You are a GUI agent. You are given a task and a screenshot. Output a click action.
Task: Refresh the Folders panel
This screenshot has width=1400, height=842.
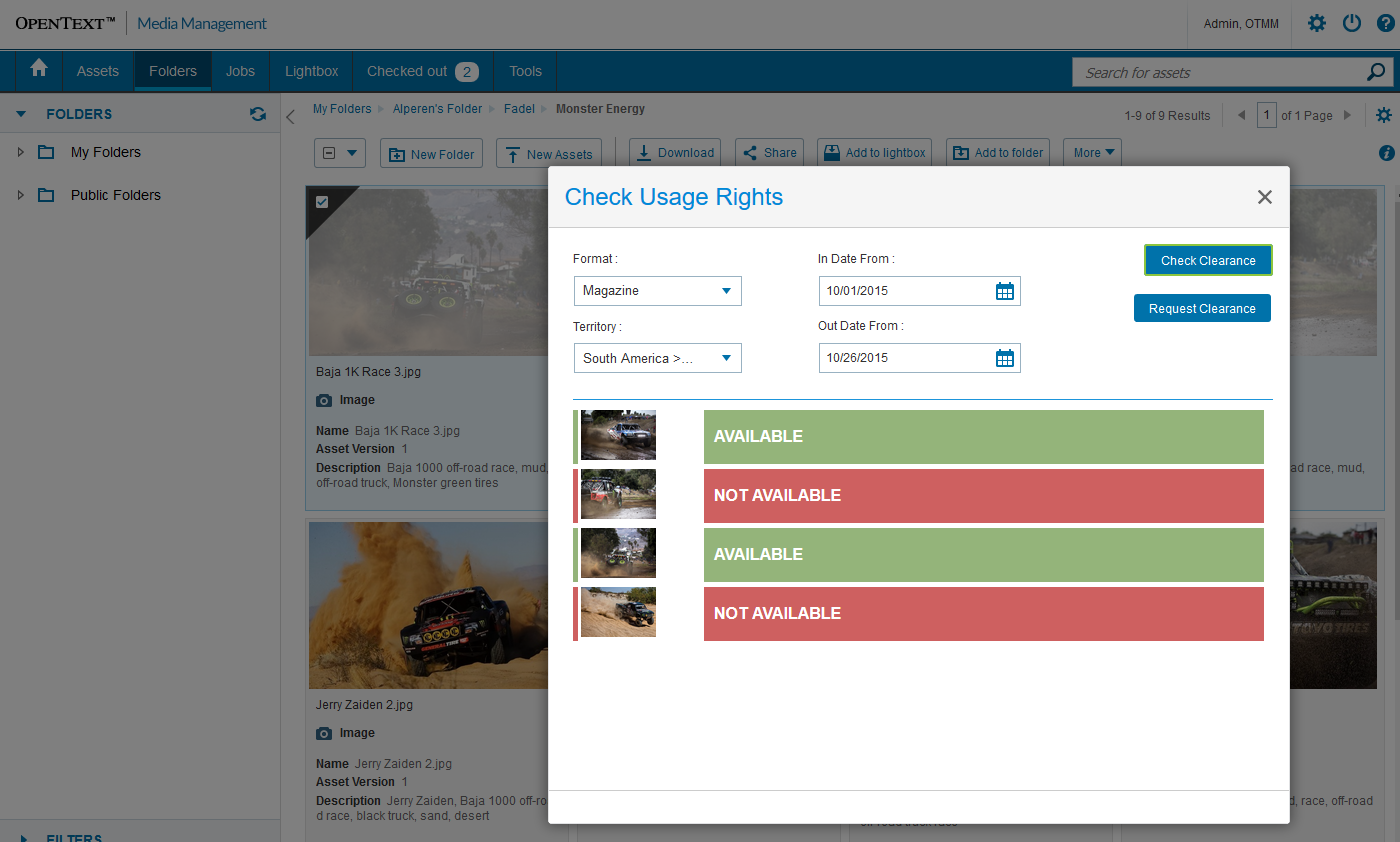tap(258, 114)
